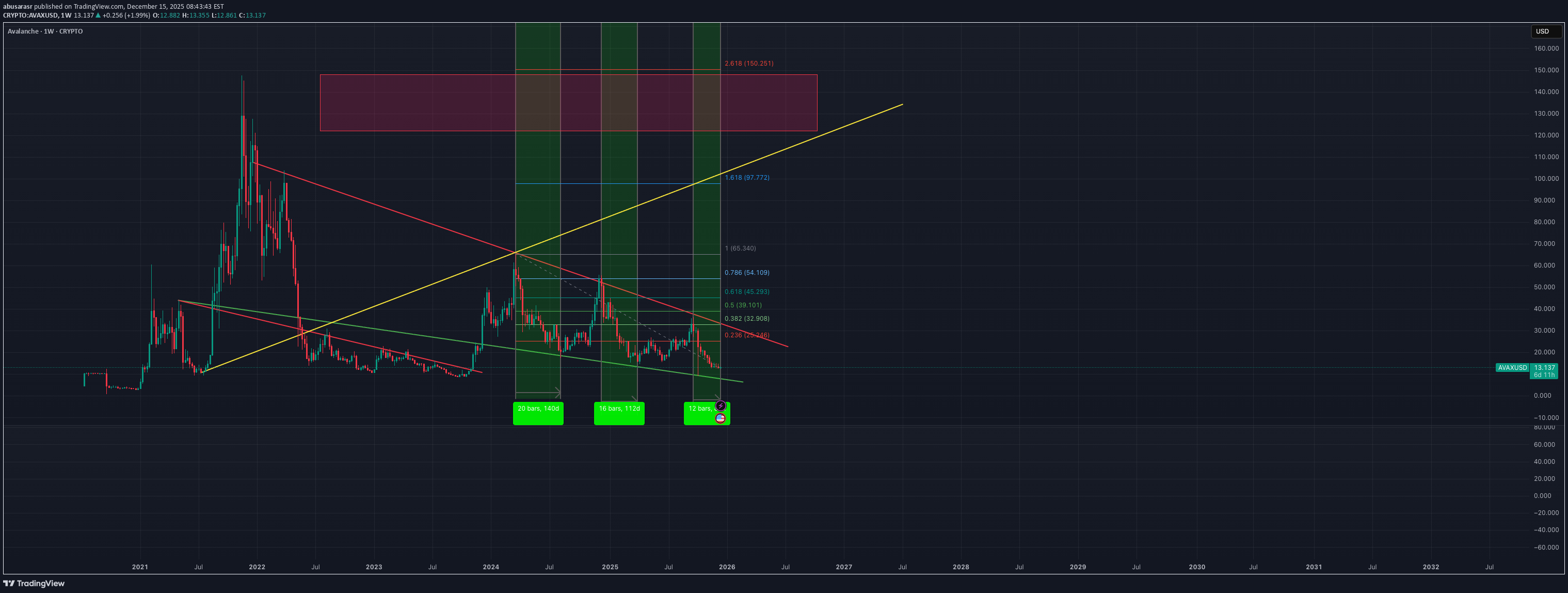Image resolution: width=1568 pixels, height=593 pixels.
Task: Click the US flag economic event icon
Action: (x=720, y=418)
